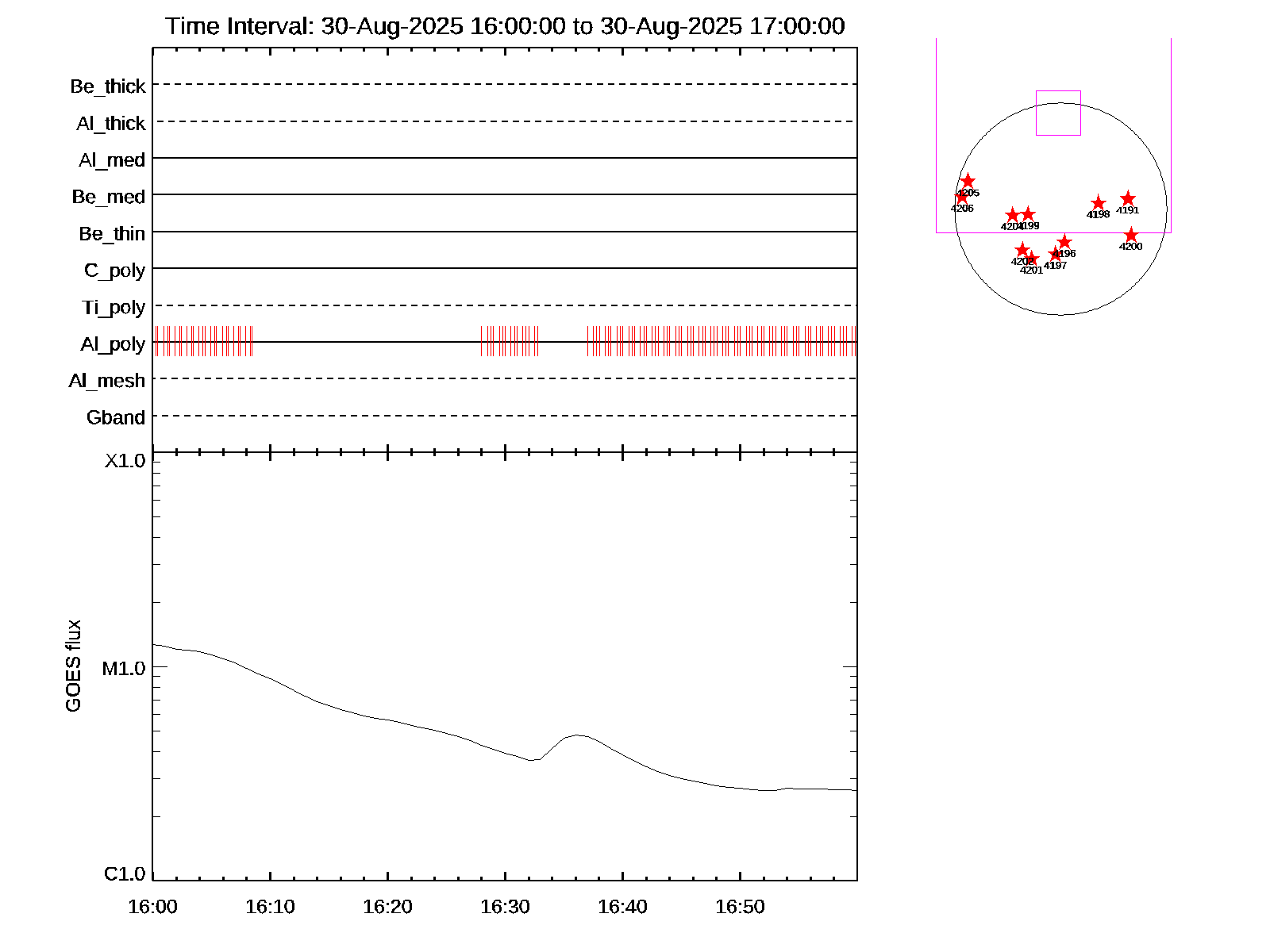Click the M1.0 flux level label

click(x=124, y=669)
